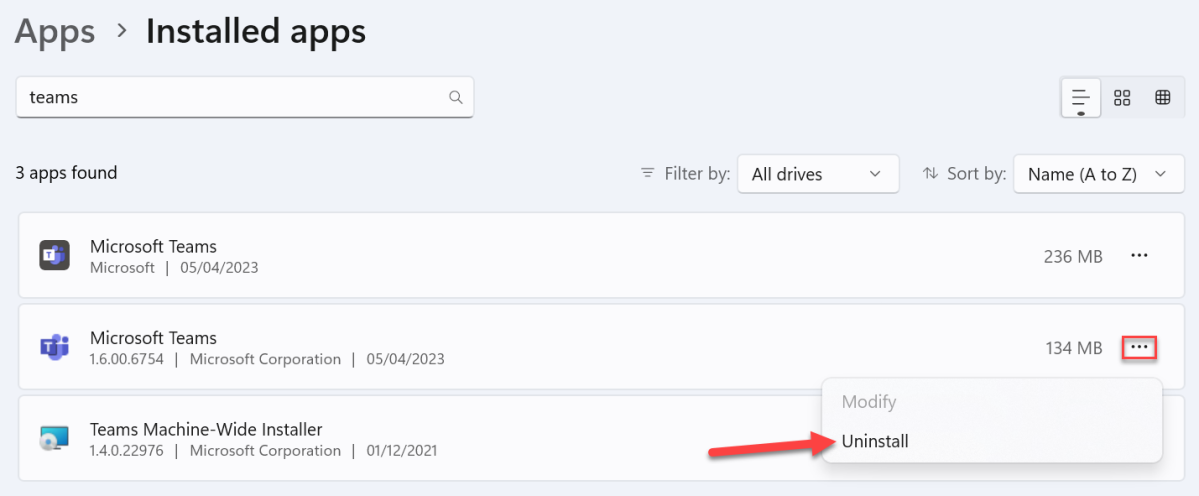
Task: Click the Sort by arrows icon
Action: click(x=930, y=173)
